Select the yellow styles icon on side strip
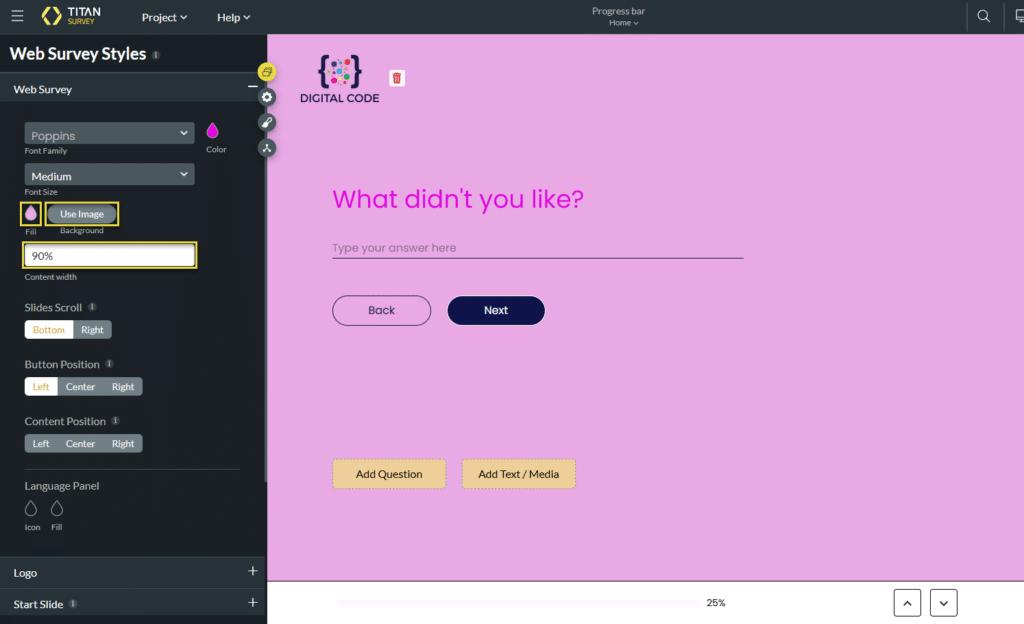The height and width of the screenshot is (624, 1024). click(267, 72)
